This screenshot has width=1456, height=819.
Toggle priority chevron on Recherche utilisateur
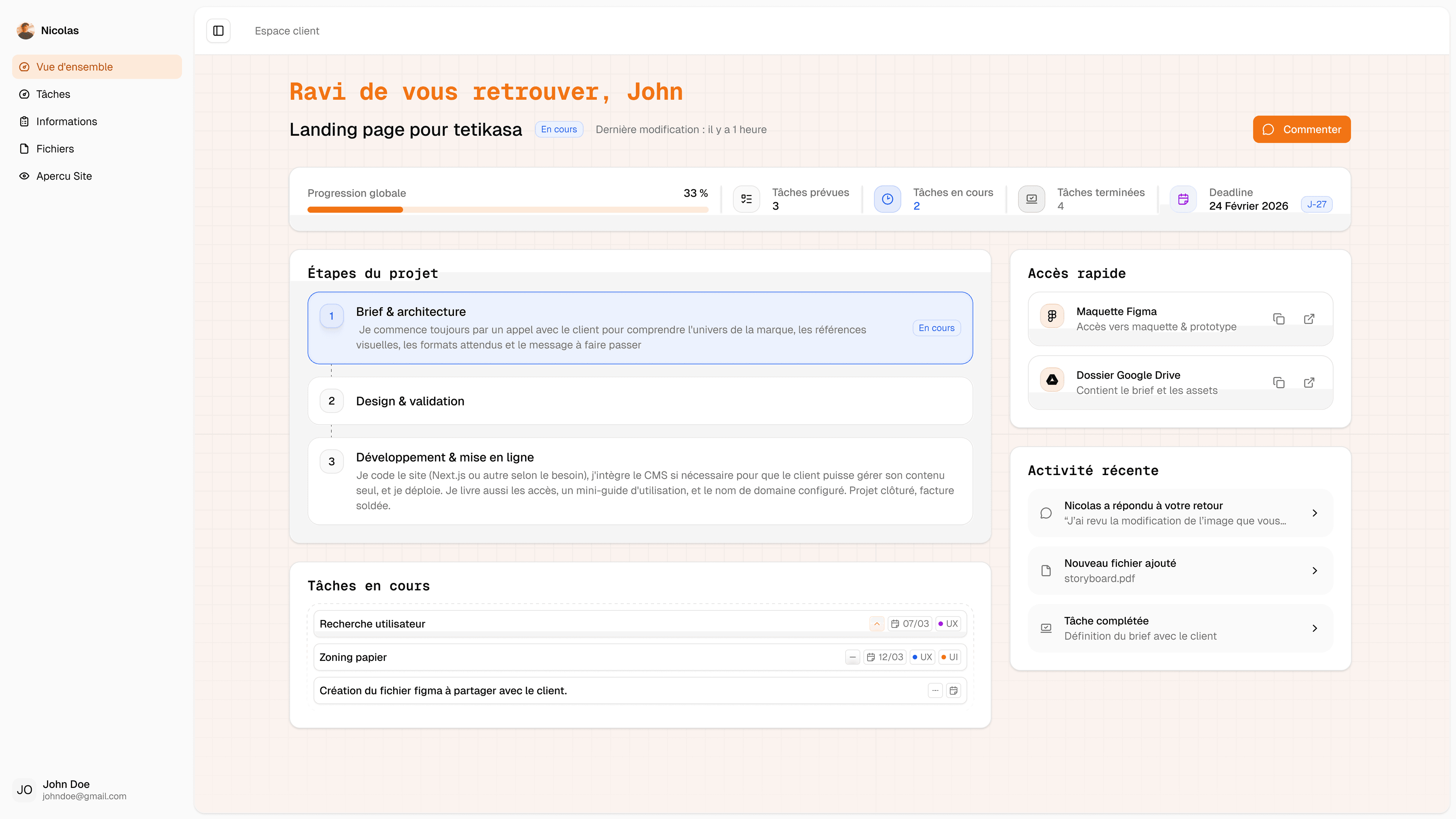(877, 623)
